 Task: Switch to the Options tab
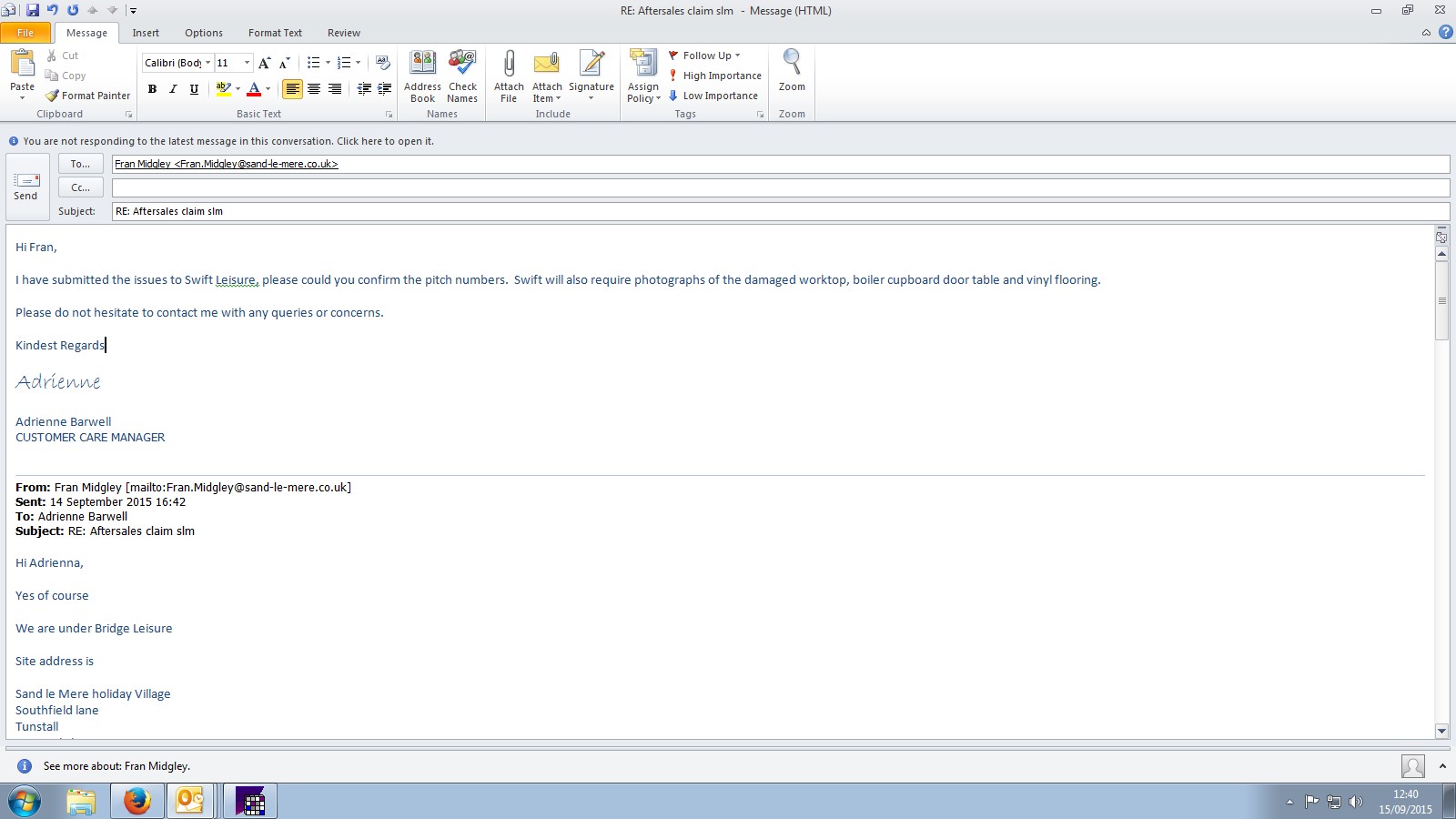[x=204, y=33]
